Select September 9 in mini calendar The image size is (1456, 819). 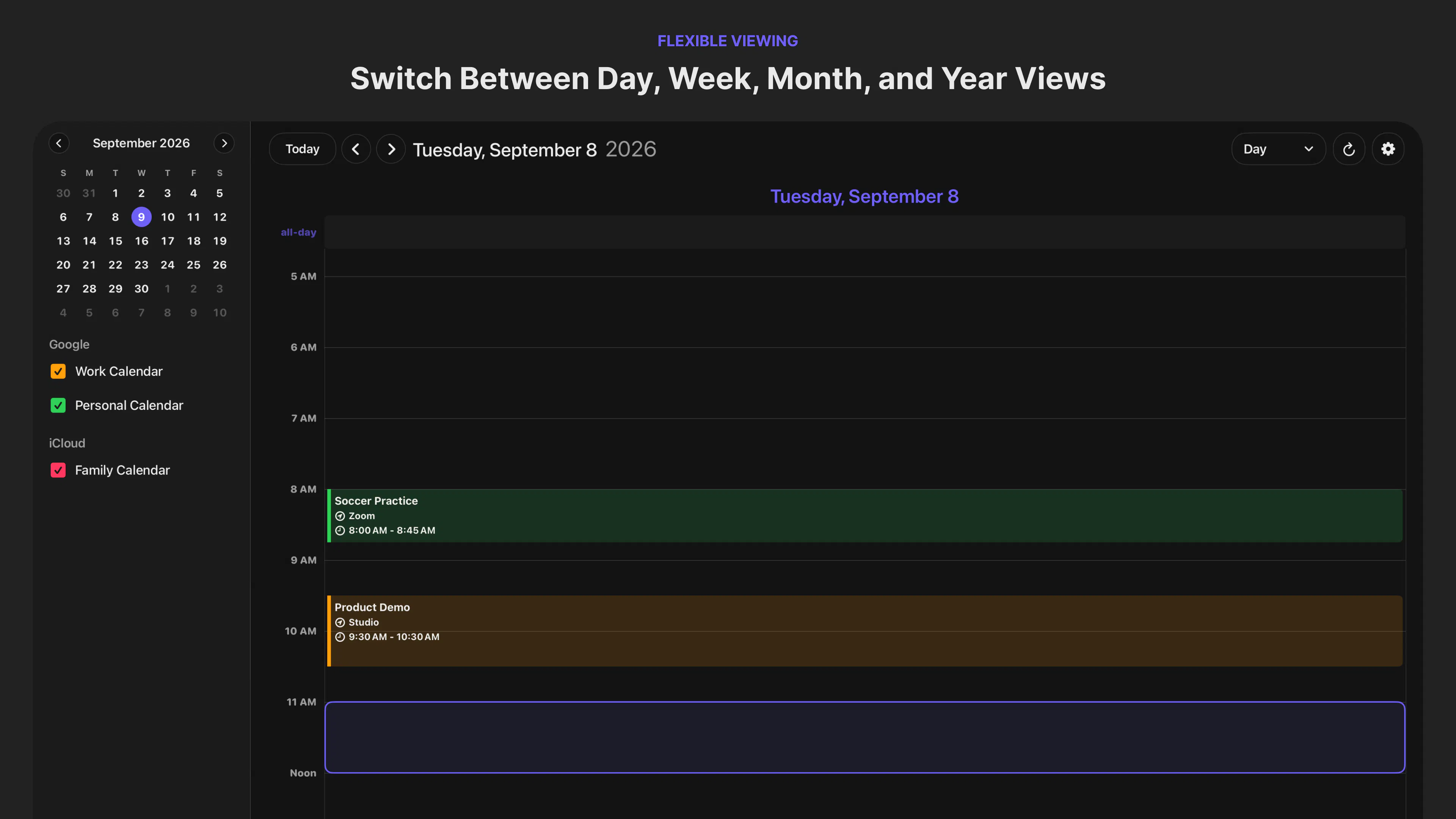141,217
